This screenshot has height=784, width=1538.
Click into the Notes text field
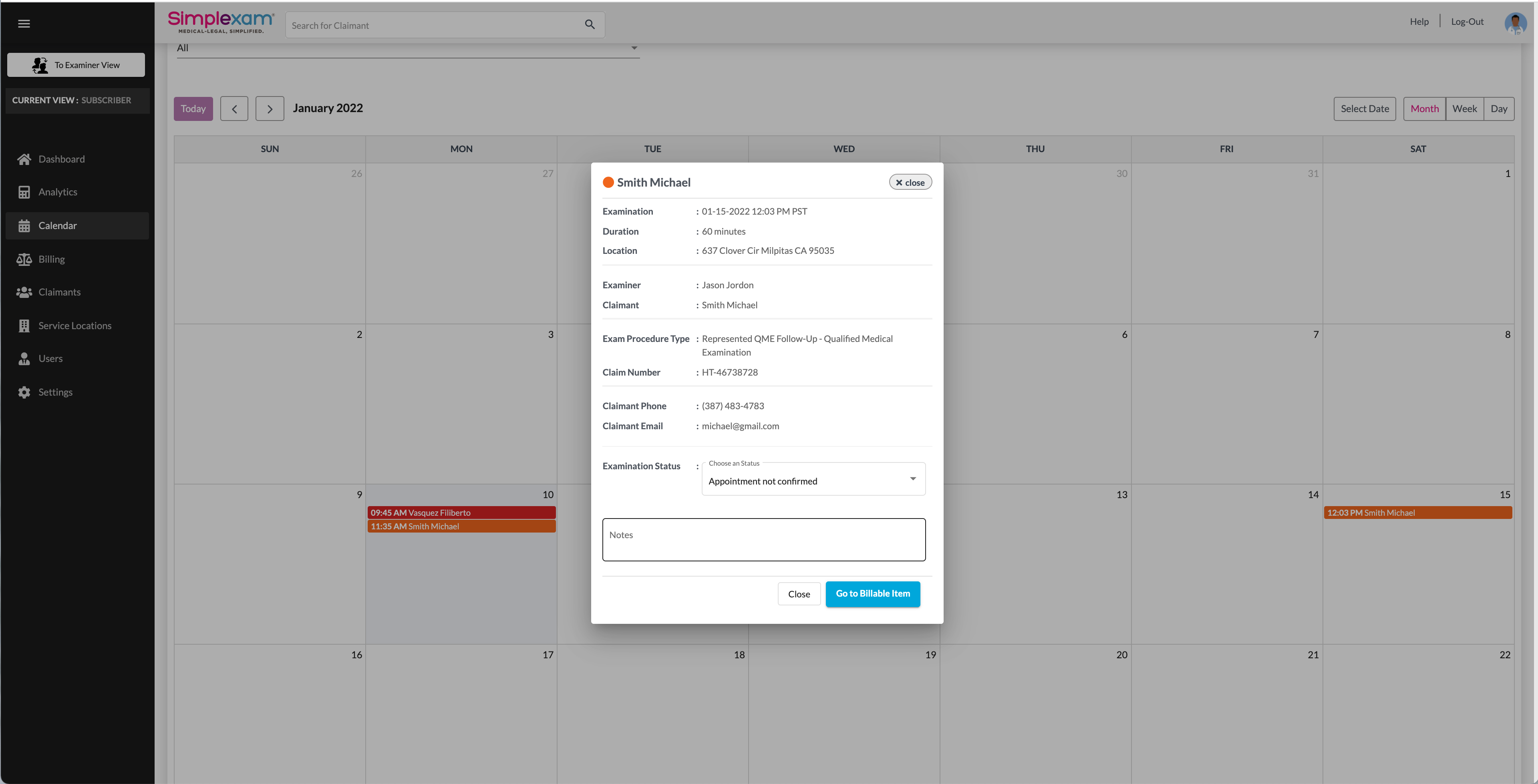click(764, 540)
